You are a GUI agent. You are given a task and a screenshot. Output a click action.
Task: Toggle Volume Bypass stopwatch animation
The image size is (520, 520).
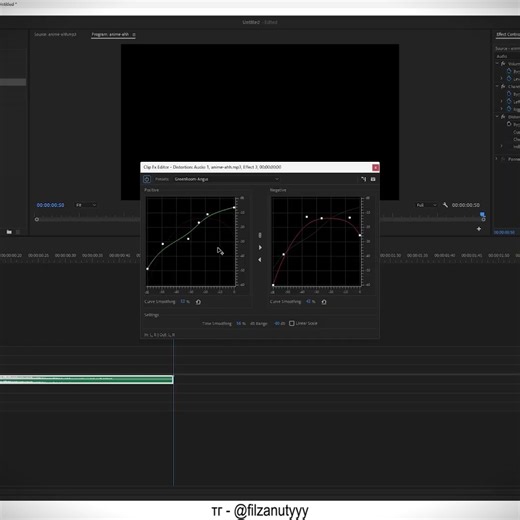click(509, 71)
